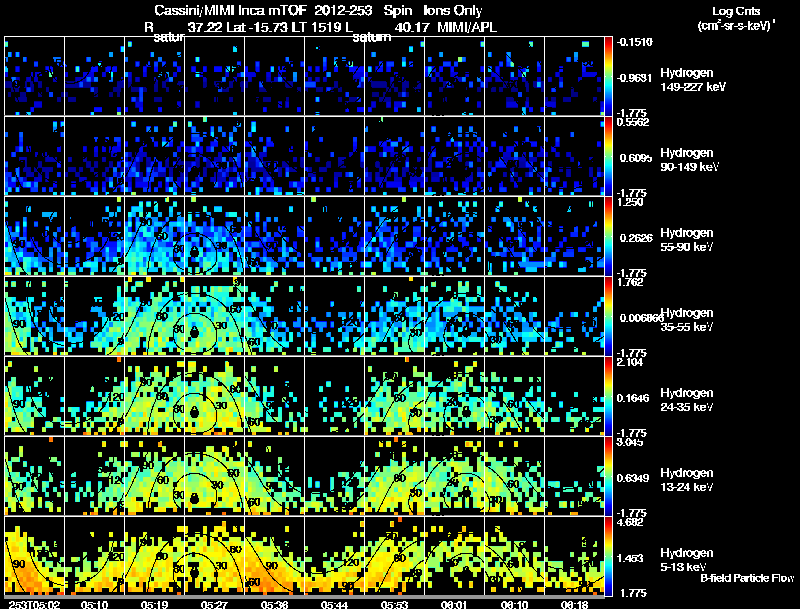
Task: Click the 05:53 time axis label
Action: [x=394, y=604]
